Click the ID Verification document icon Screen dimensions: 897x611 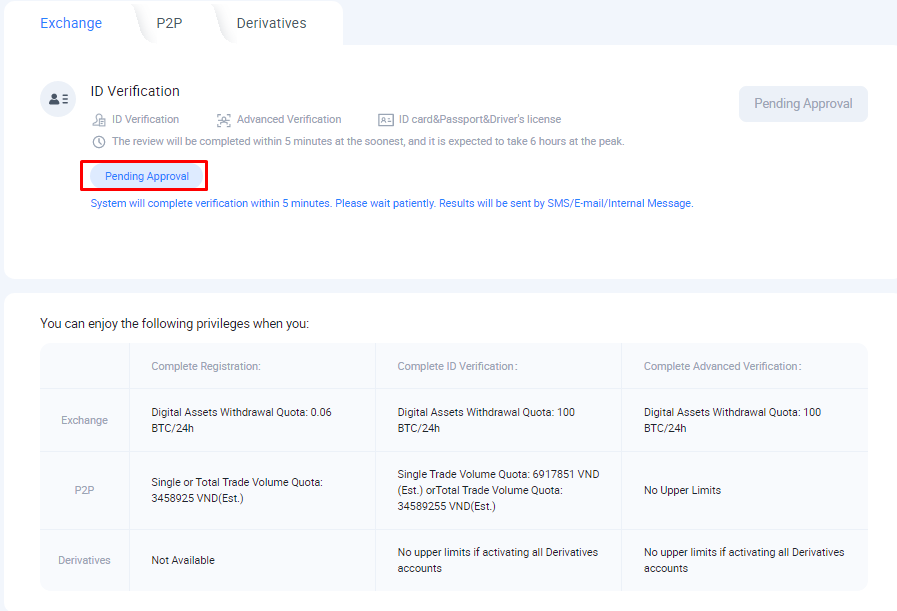click(99, 120)
